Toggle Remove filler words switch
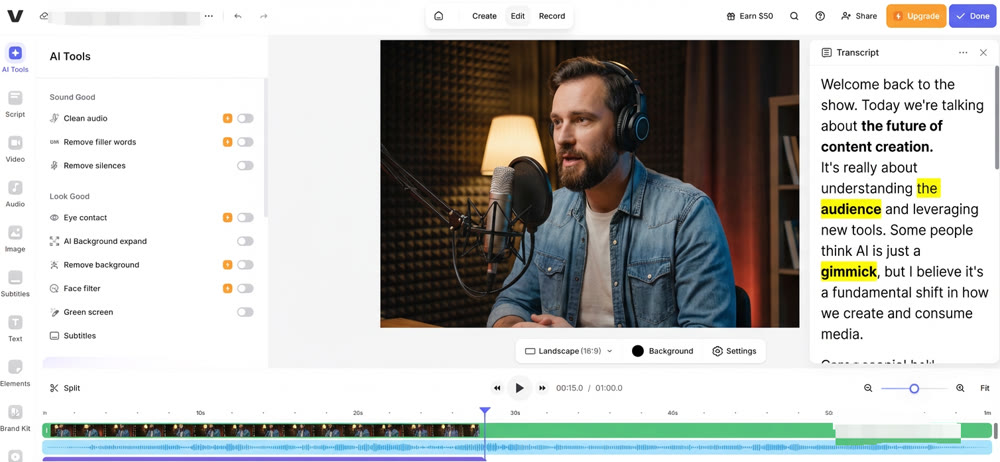 [245, 142]
